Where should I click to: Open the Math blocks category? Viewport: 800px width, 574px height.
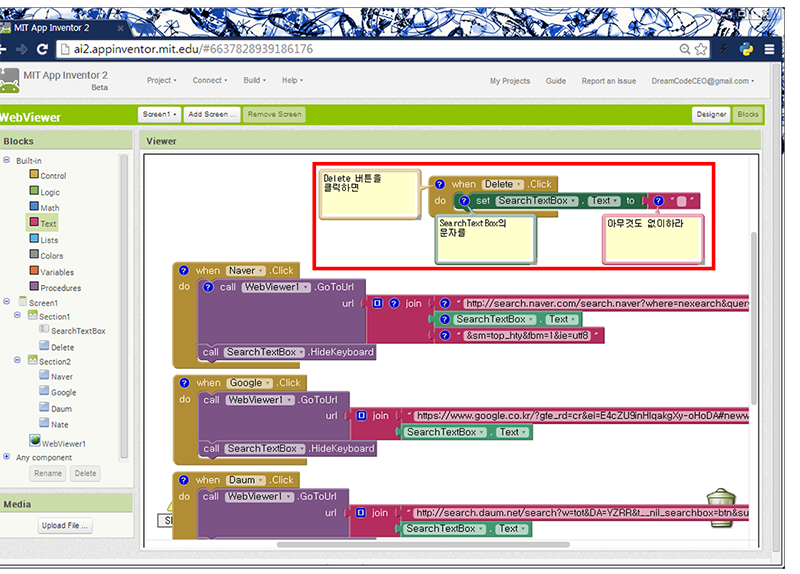pyautogui.click(x=44, y=207)
